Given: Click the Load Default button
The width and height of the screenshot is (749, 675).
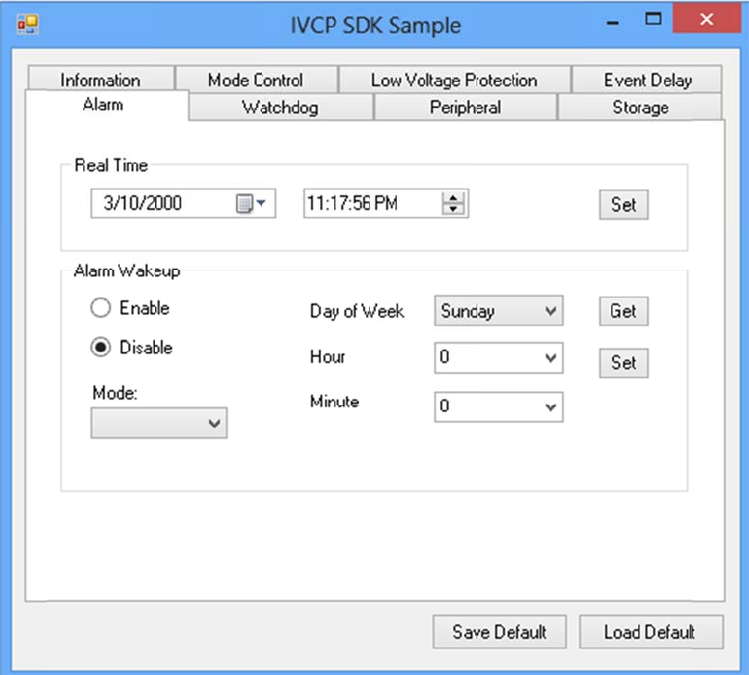Looking at the screenshot, I should tap(651, 632).
